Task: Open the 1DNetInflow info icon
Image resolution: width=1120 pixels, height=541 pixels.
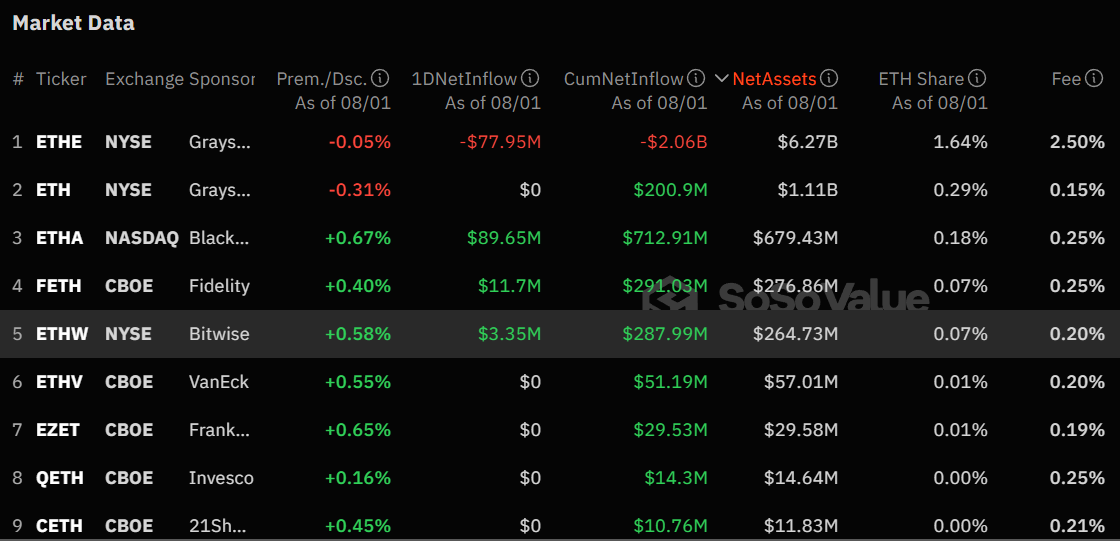Action: pos(530,78)
